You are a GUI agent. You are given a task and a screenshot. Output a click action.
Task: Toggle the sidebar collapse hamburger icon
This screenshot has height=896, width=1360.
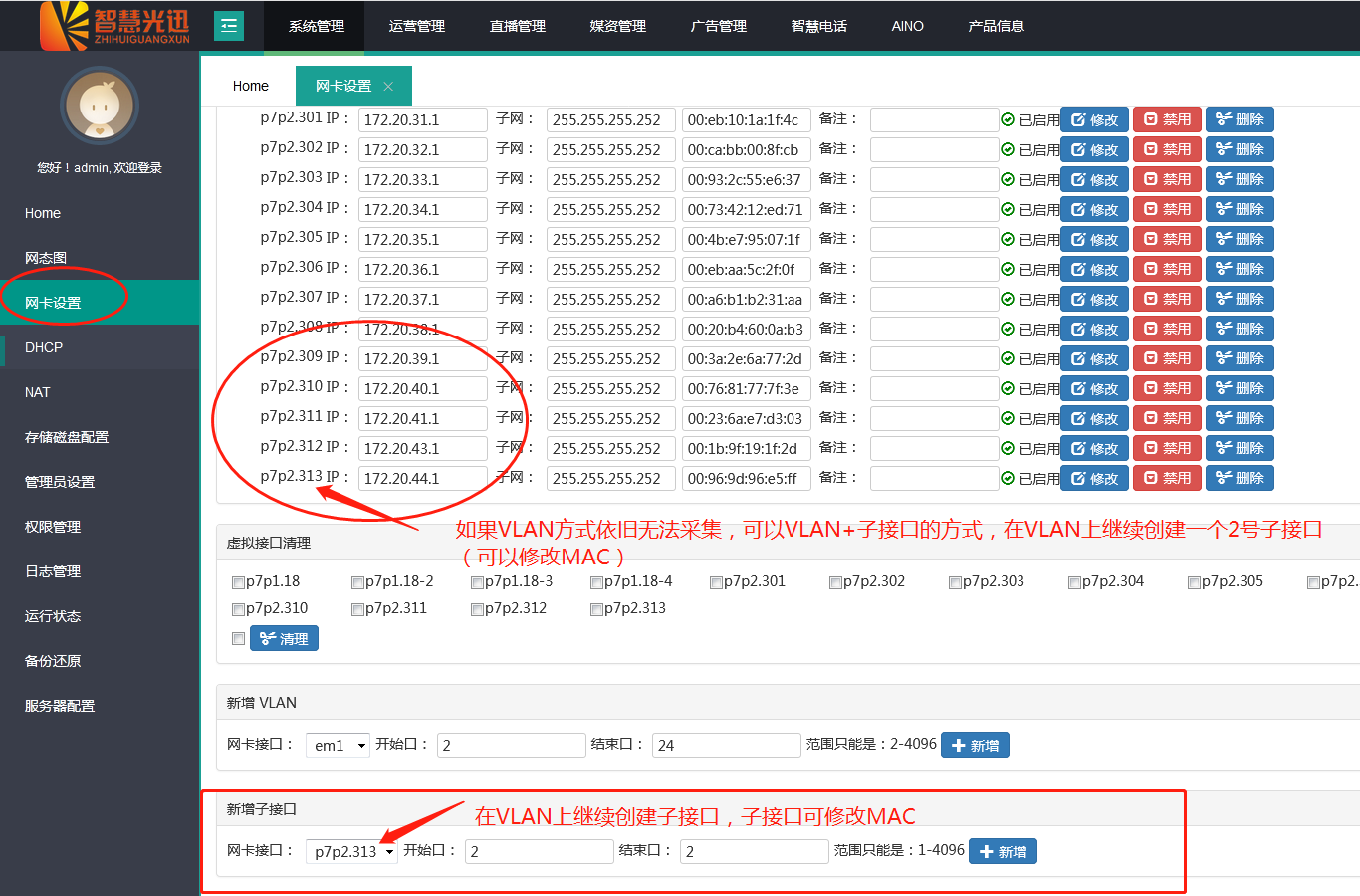tap(229, 26)
